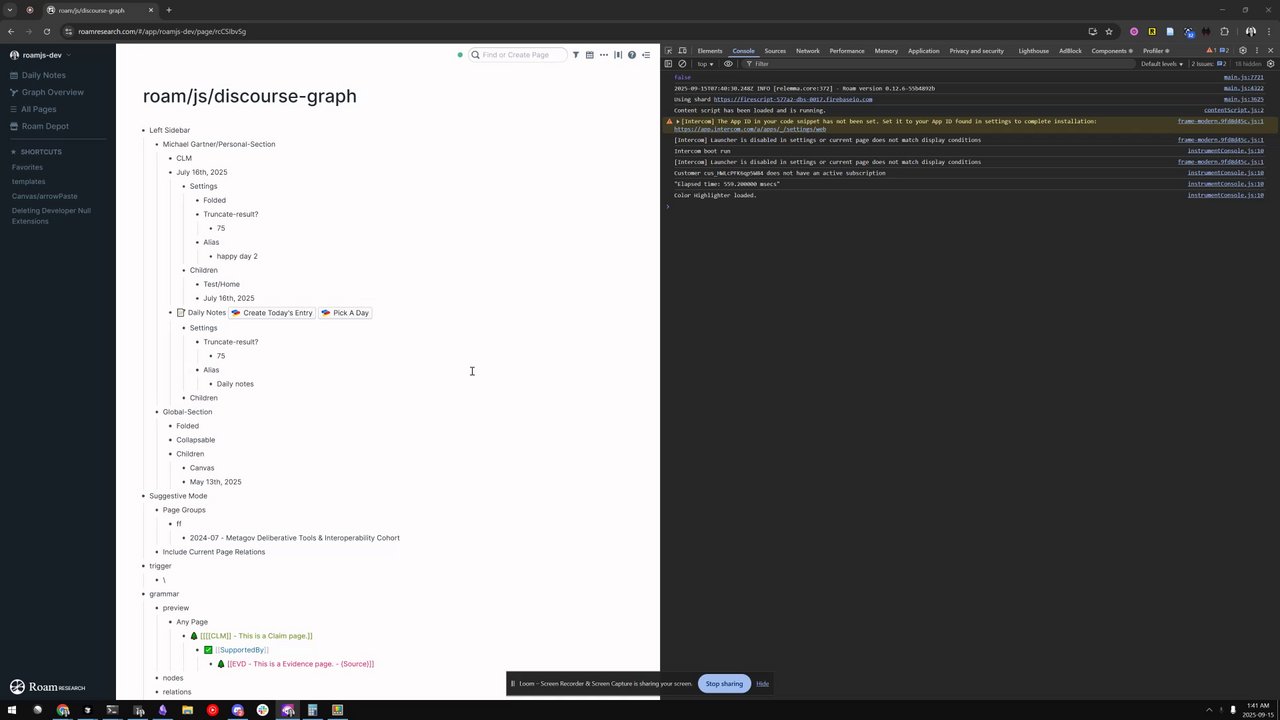Reload the browser page
Image resolution: width=1280 pixels, height=720 pixels.
(x=46, y=31)
